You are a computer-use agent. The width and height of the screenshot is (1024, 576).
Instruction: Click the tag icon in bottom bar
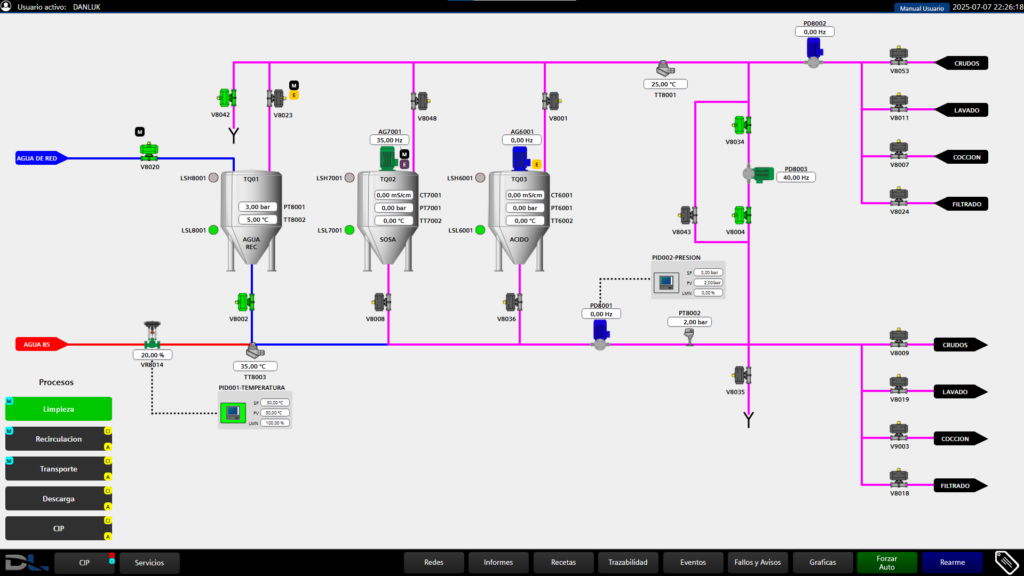1006,562
